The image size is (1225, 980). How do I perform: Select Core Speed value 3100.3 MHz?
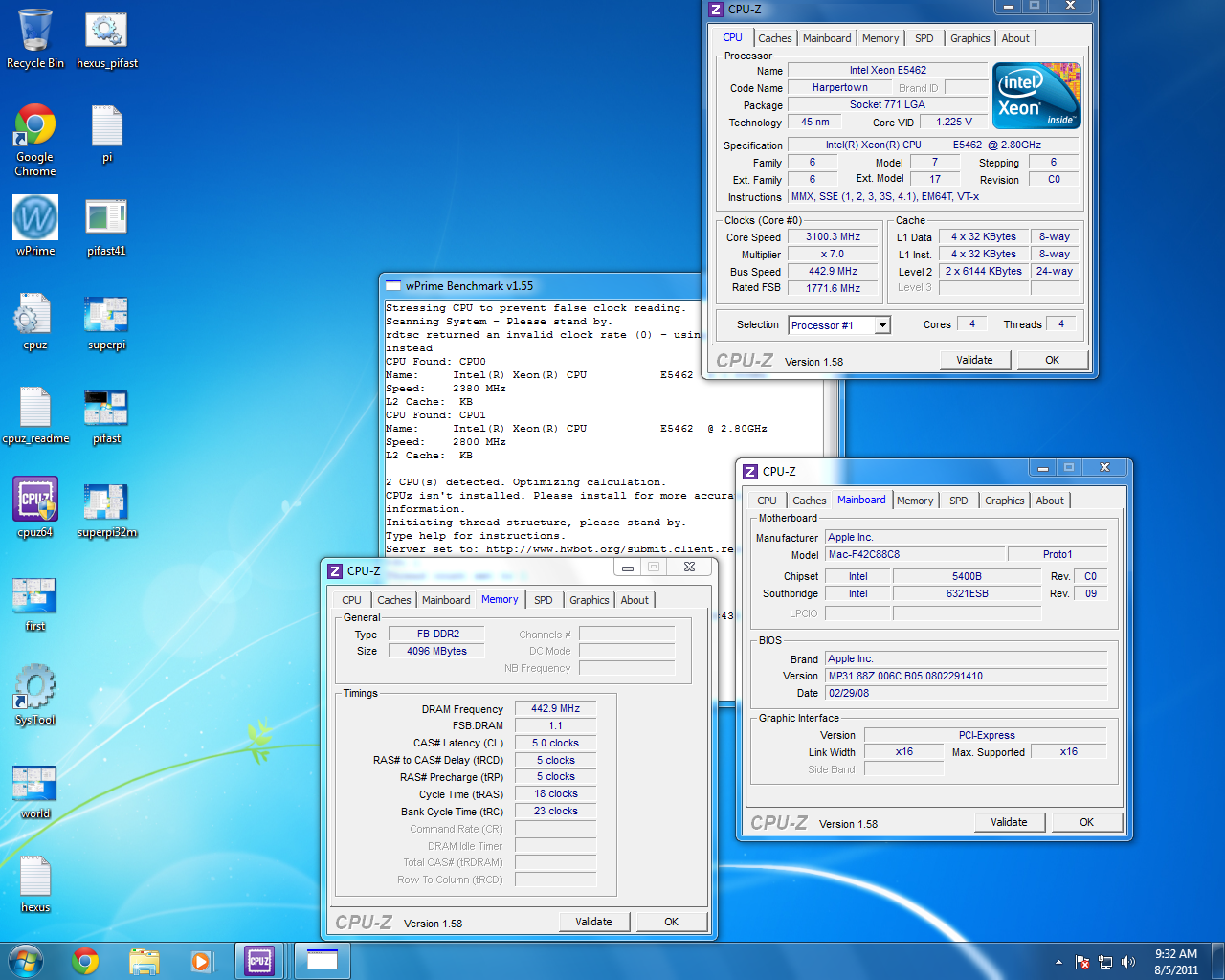click(x=832, y=236)
